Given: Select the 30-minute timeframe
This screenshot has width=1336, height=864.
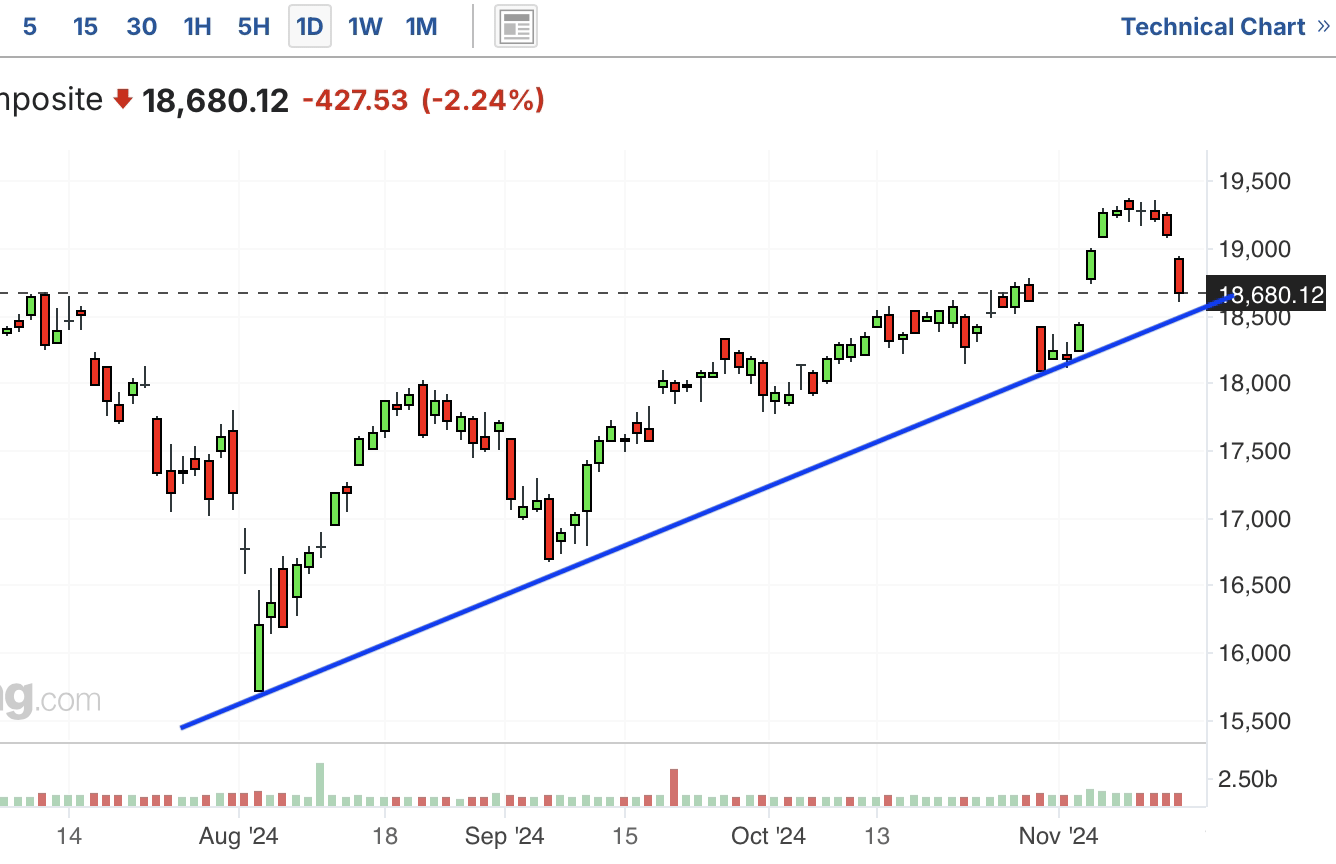Looking at the screenshot, I should (142, 27).
